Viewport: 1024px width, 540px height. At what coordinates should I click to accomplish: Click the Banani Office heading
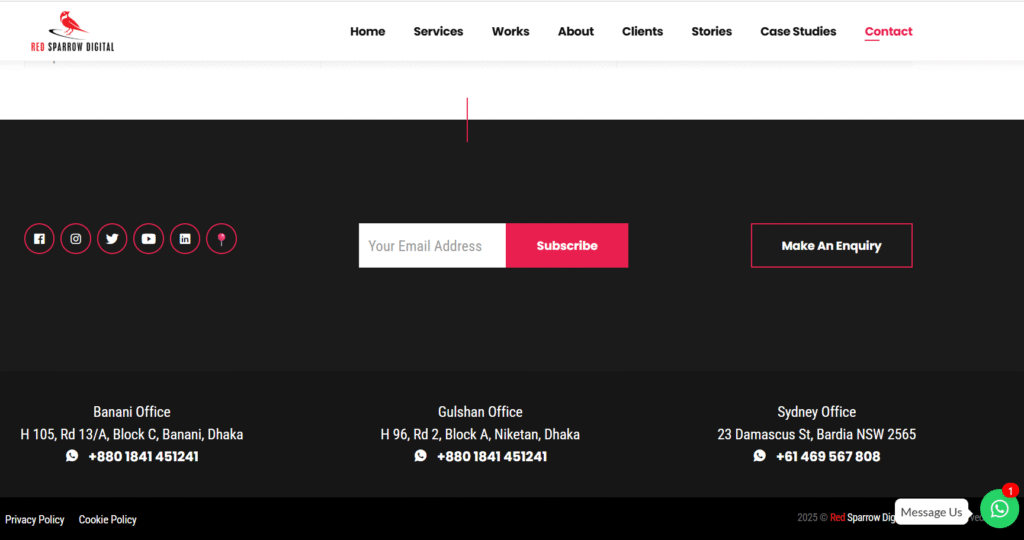[132, 412]
